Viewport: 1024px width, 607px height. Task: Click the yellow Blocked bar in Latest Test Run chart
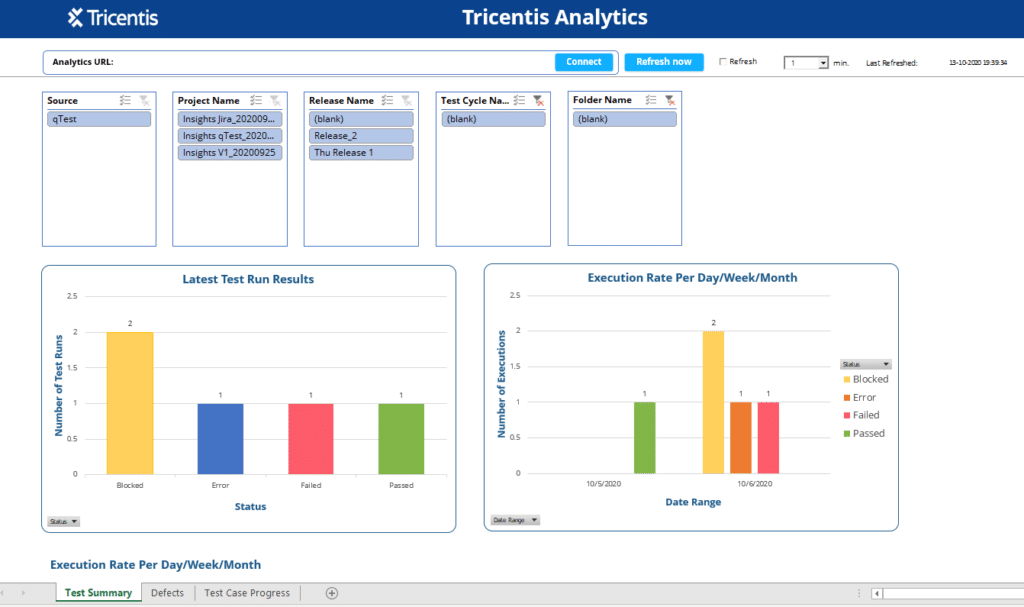point(130,403)
